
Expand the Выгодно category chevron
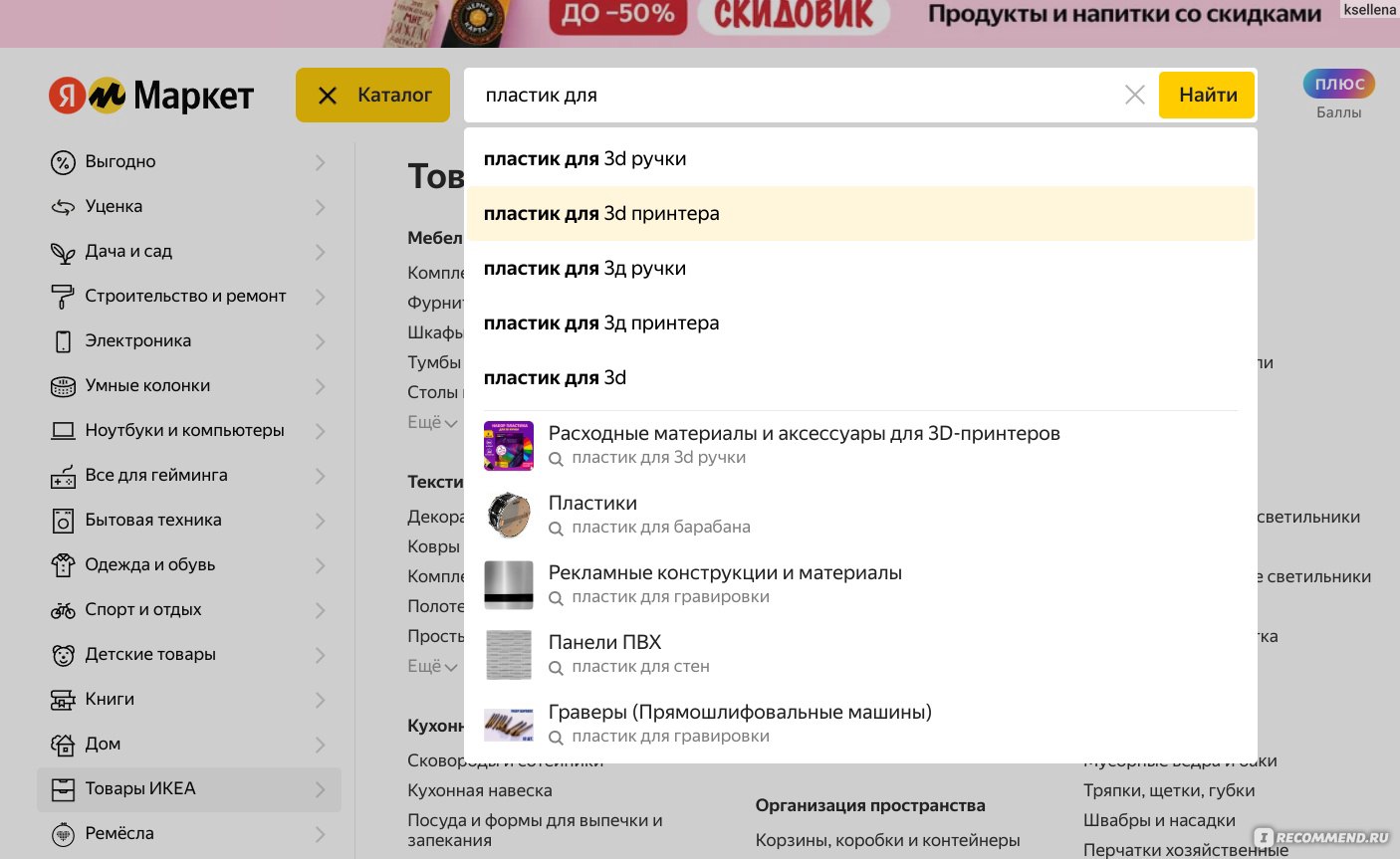click(320, 162)
